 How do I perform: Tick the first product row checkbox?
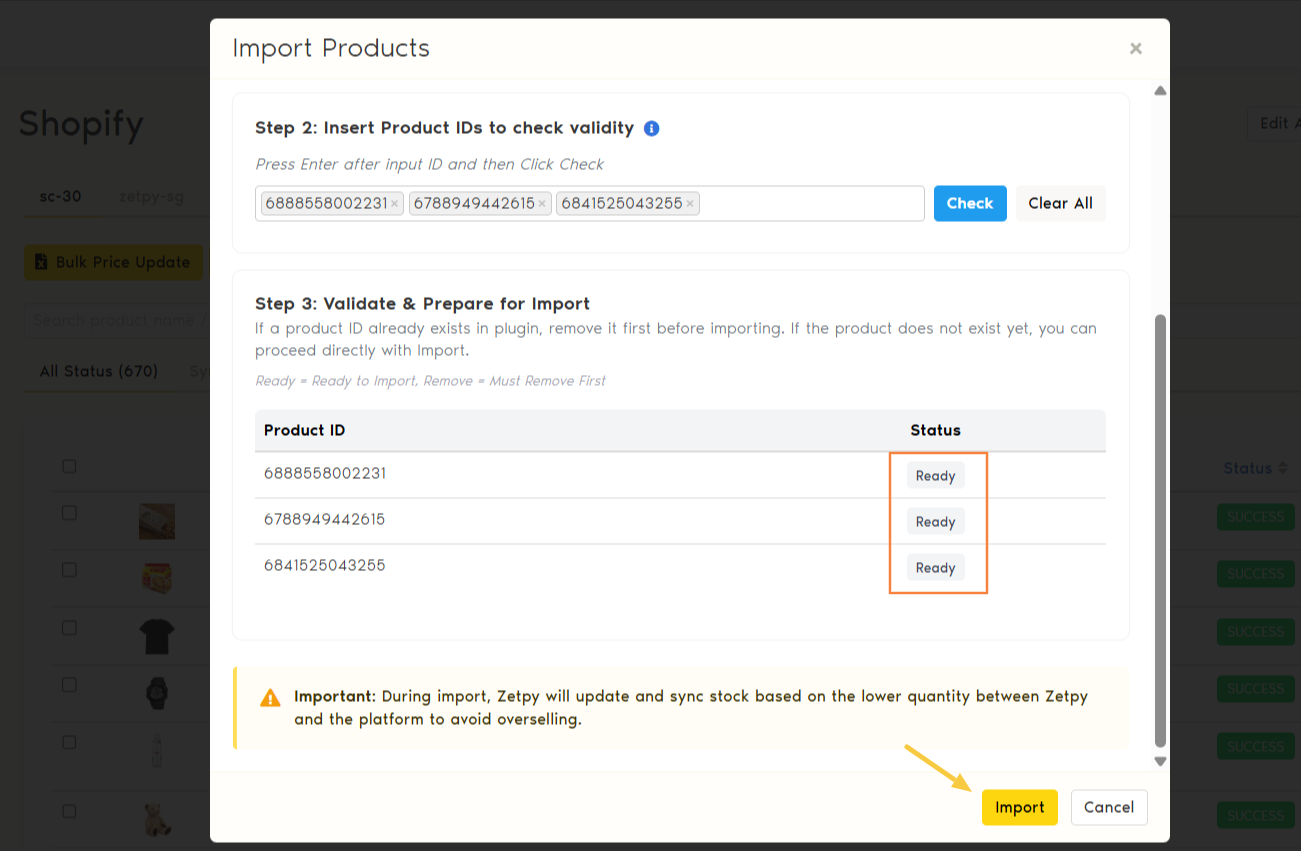69,512
